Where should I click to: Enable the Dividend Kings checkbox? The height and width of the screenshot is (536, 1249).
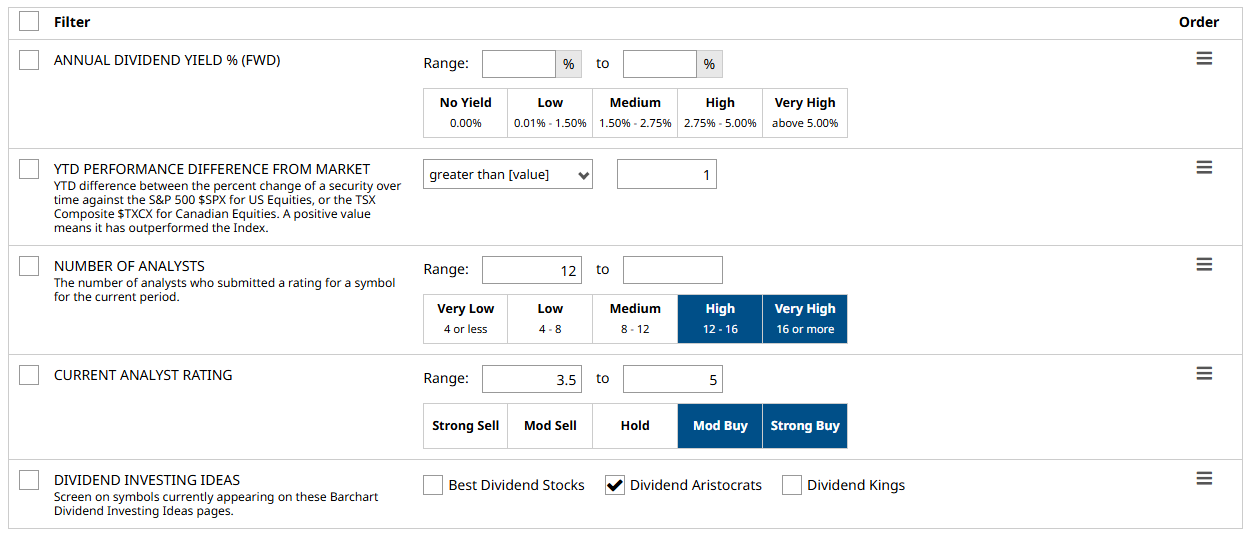(x=792, y=485)
